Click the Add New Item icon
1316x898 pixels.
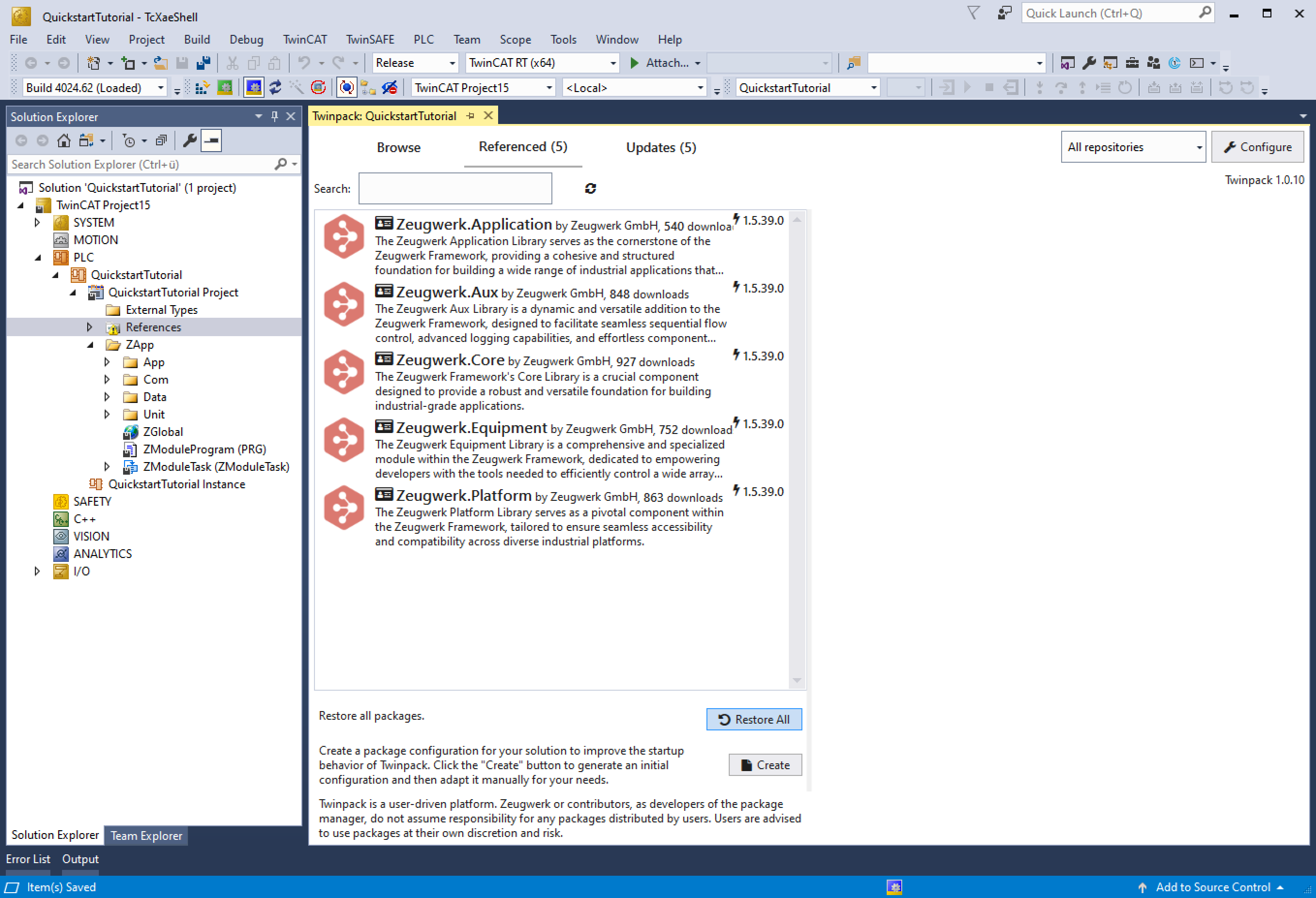coord(128,63)
